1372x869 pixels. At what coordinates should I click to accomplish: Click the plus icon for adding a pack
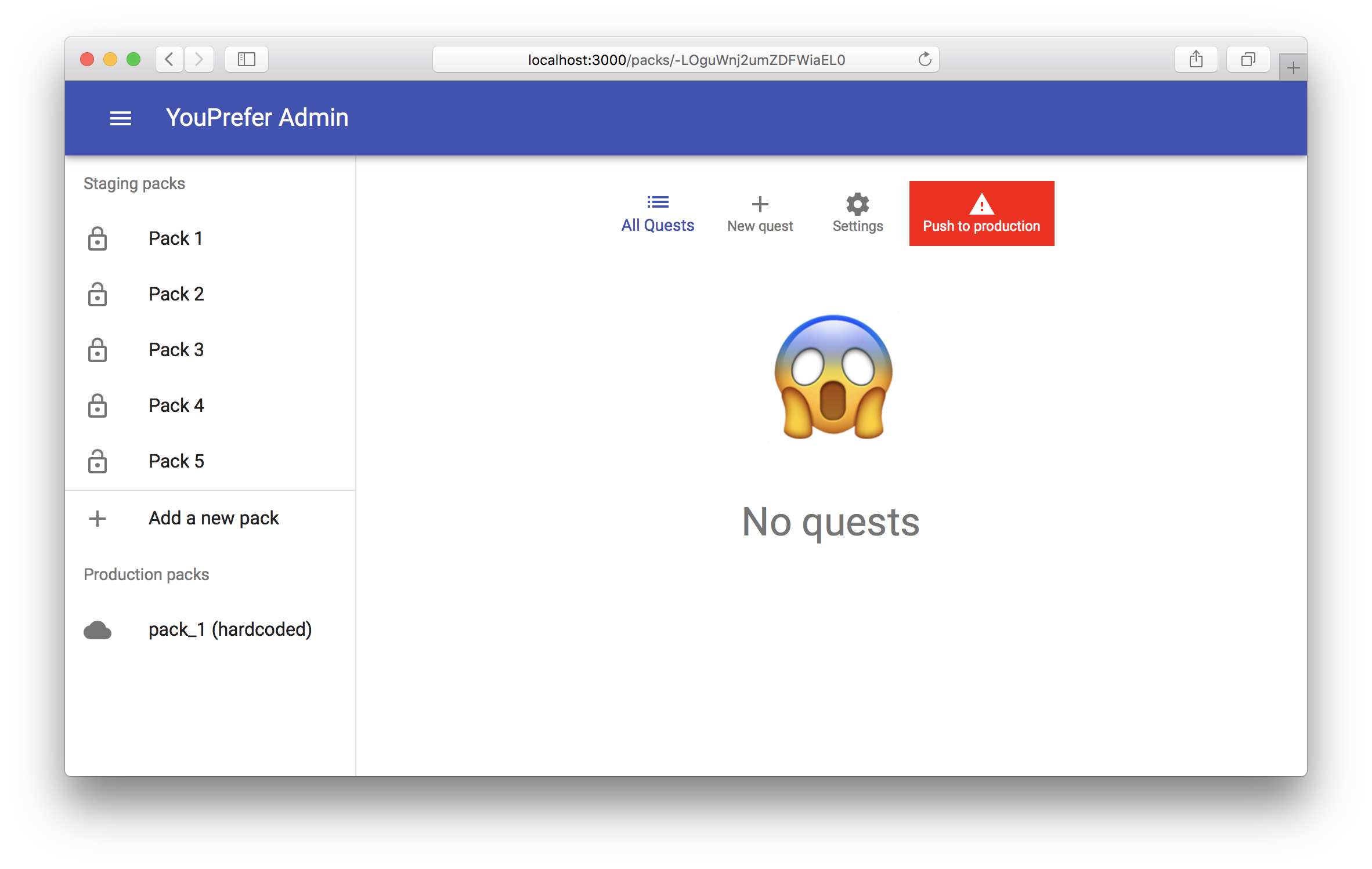pos(98,518)
